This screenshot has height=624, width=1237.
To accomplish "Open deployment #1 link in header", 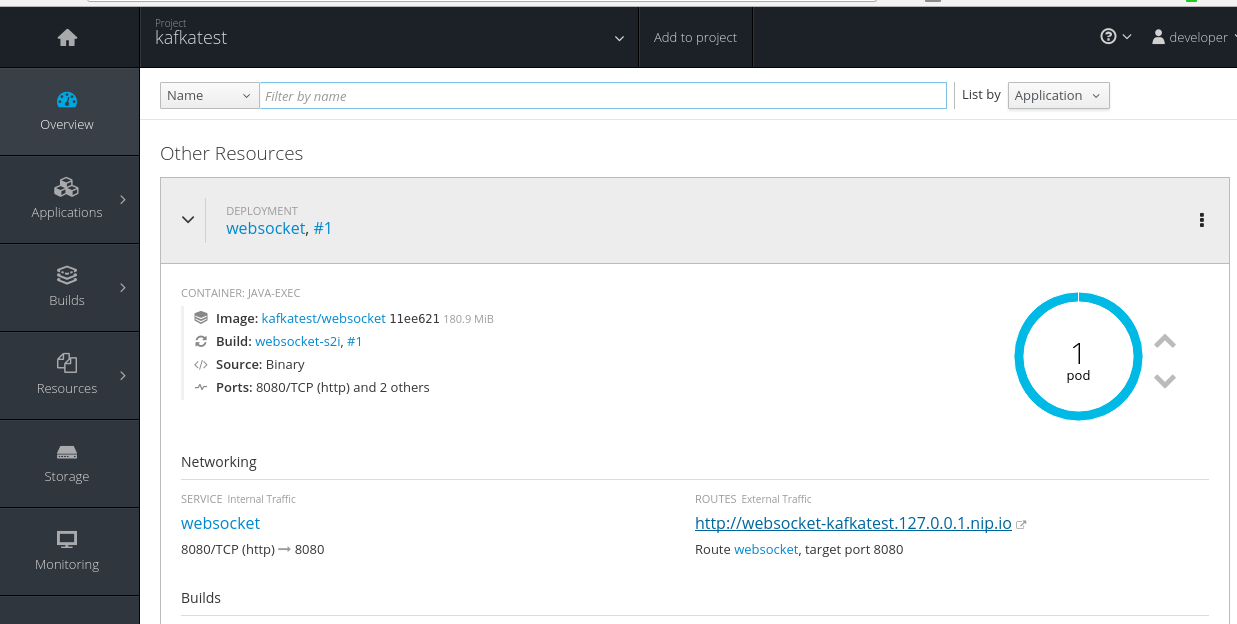I will coord(323,228).
